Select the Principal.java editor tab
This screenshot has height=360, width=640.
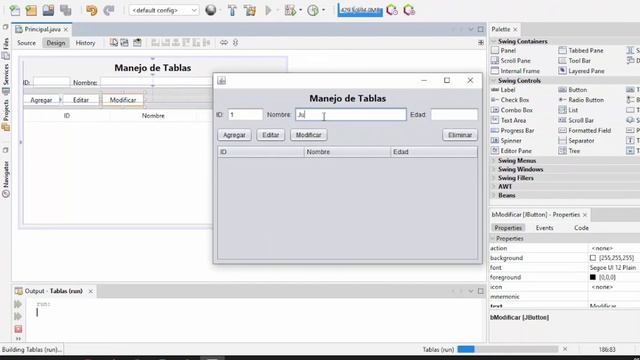pyautogui.click(x=42, y=29)
